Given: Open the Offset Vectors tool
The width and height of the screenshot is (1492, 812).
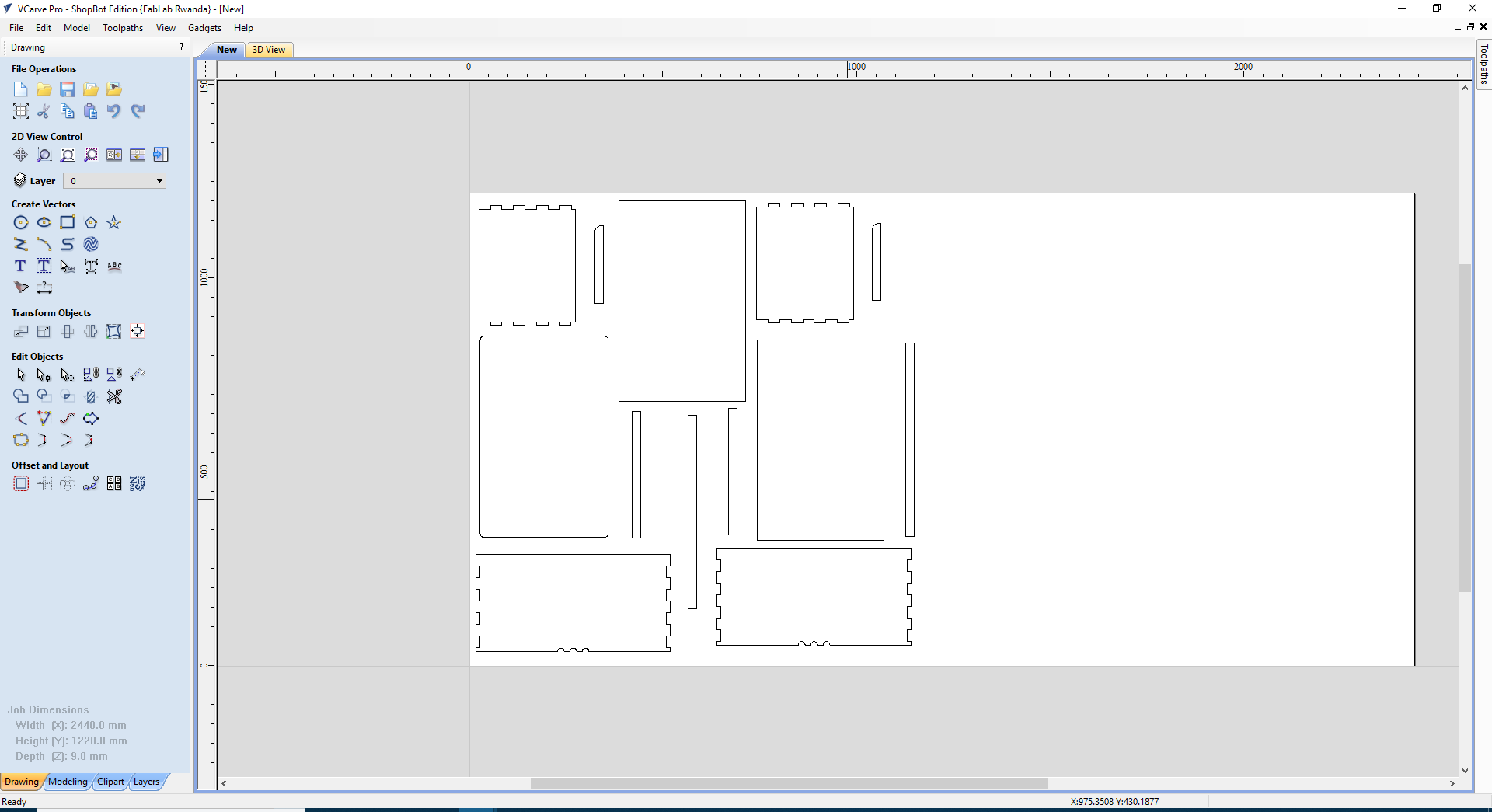Looking at the screenshot, I should [21, 484].
